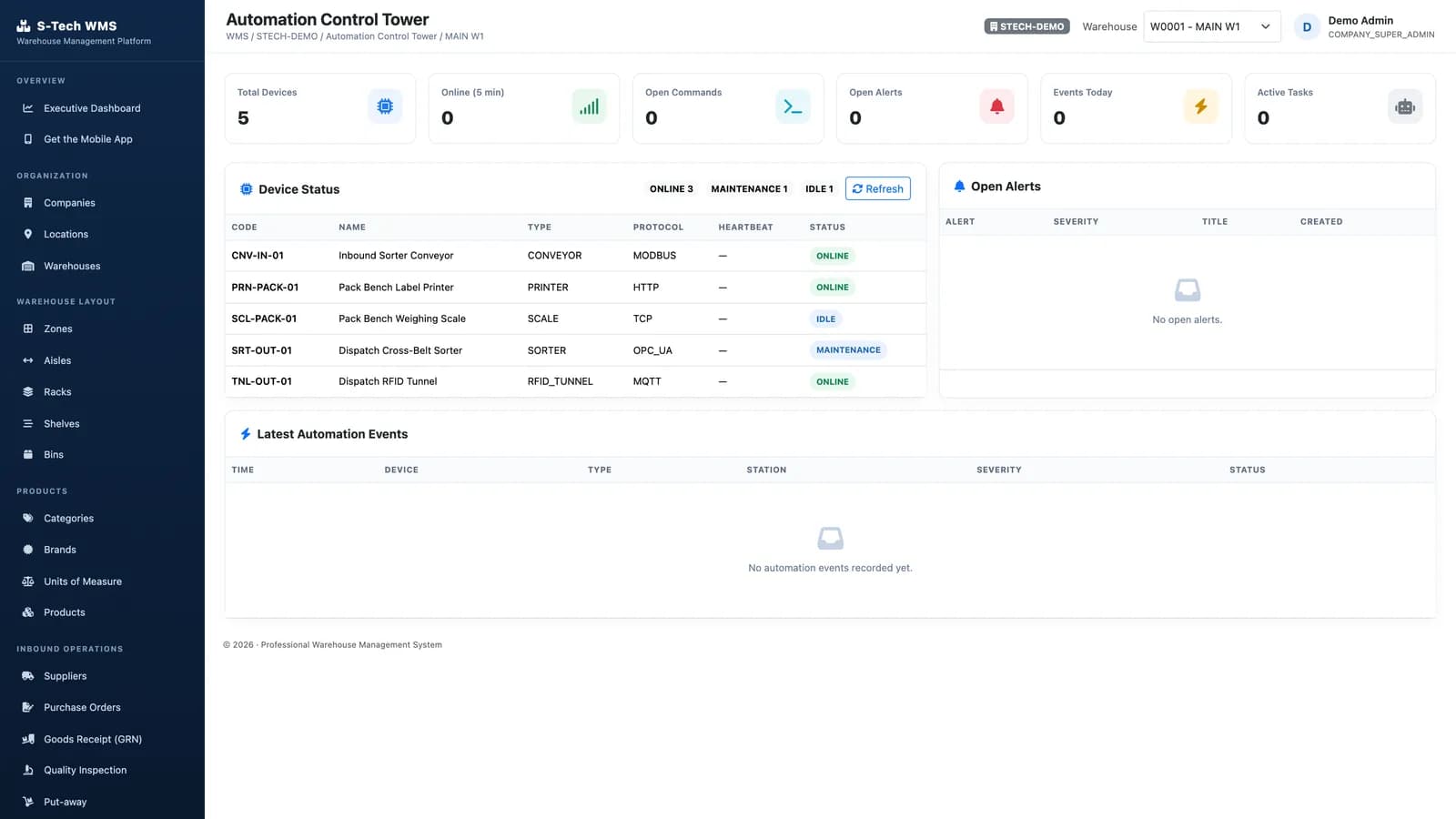Open the Warehouse W0001 - MAIN W1 dropdown
This screenshot has width=1456, height=819.
coord(1211,26)
